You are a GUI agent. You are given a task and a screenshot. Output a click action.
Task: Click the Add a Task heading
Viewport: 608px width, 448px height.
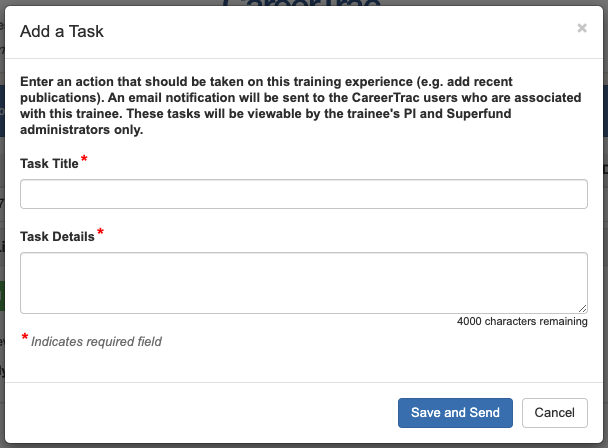(62, 31)
